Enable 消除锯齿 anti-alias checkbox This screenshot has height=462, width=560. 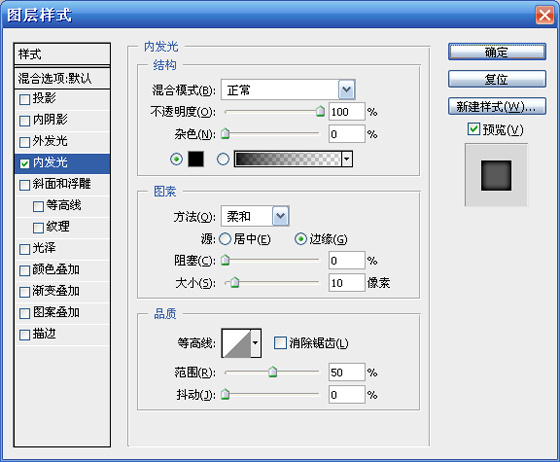coord(280,343)
